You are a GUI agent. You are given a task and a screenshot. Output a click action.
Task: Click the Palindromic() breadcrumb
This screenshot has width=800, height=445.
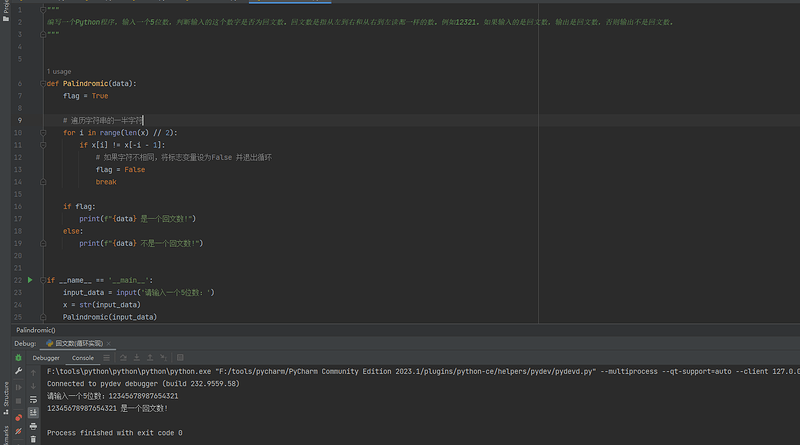(36, 330)
